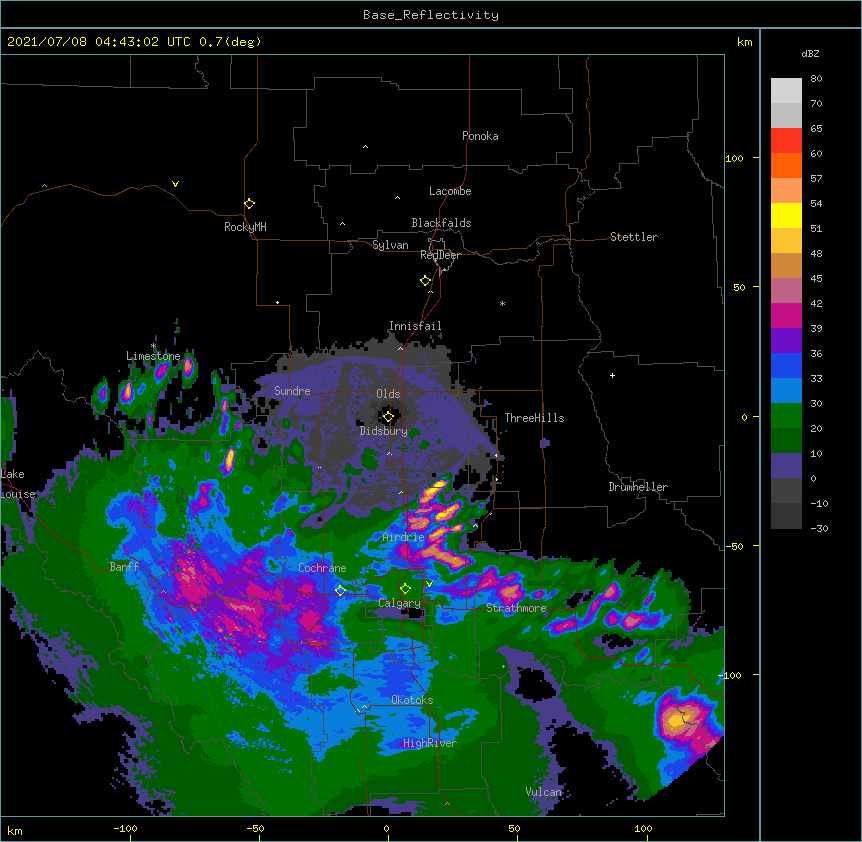862x842 pixels.
Task: Select the yellow radar site marker at Olds
Action: point(388,417)
